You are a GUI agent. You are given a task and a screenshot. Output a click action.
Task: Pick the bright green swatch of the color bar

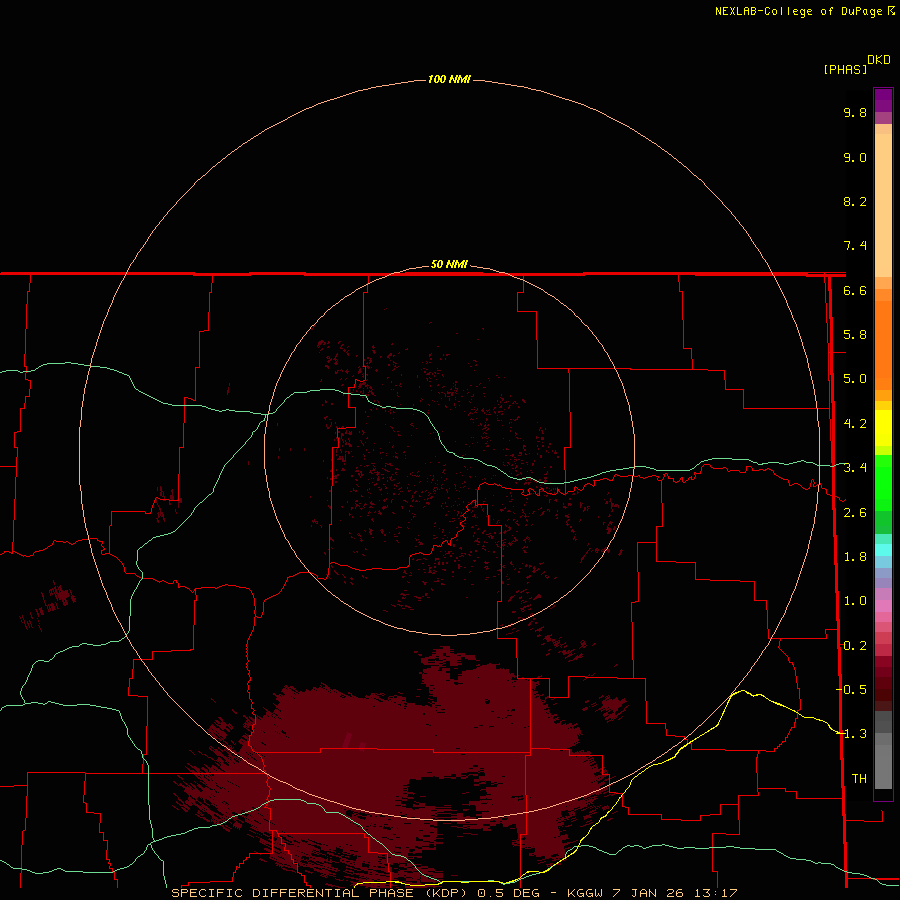tap(883, 483)
